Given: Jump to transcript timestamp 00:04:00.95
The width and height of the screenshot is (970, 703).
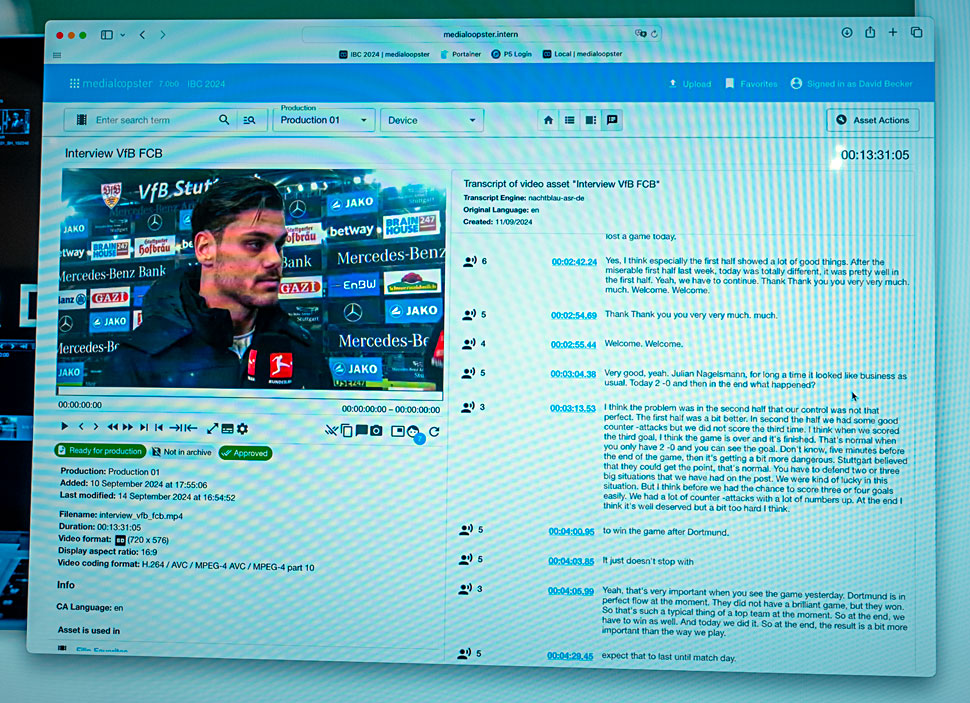Looking at the screenshot, I should pyautogui.click(x=571, y=531).
